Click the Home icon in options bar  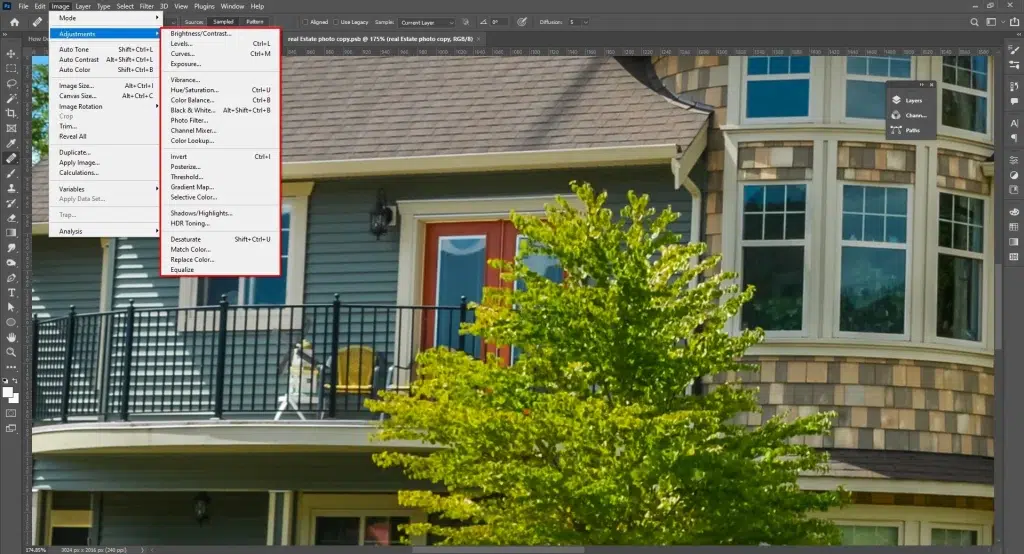(14, 21)
